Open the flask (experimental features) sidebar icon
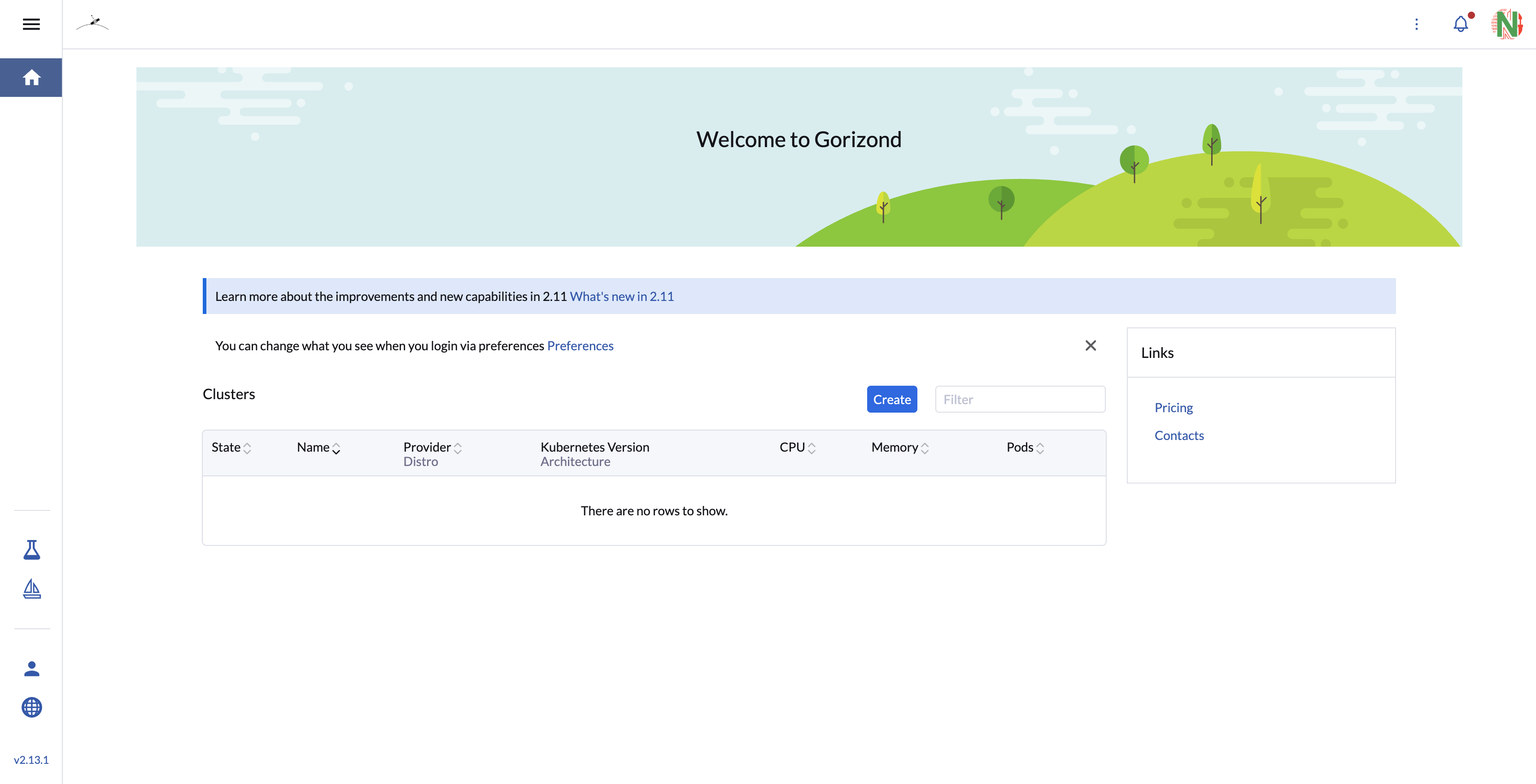Image resolution: width=1536 pixels, height=784 pixels. (x=31, y=550)
